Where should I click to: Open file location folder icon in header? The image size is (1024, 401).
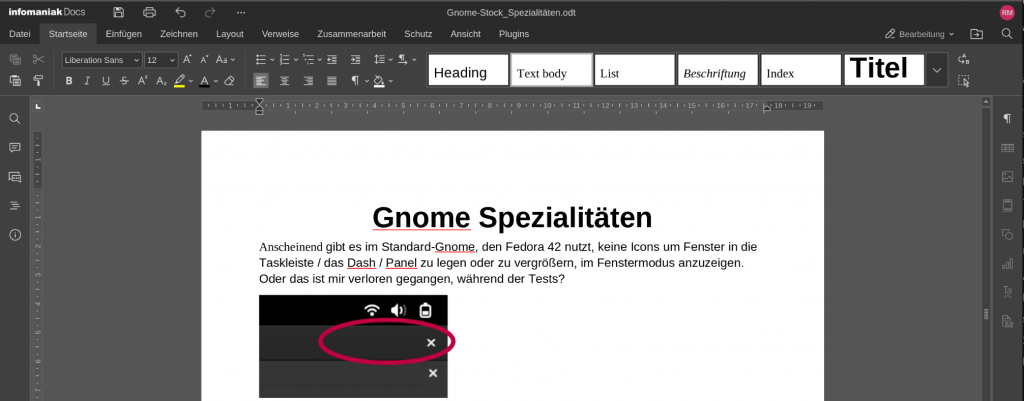[x=976, y=34]
